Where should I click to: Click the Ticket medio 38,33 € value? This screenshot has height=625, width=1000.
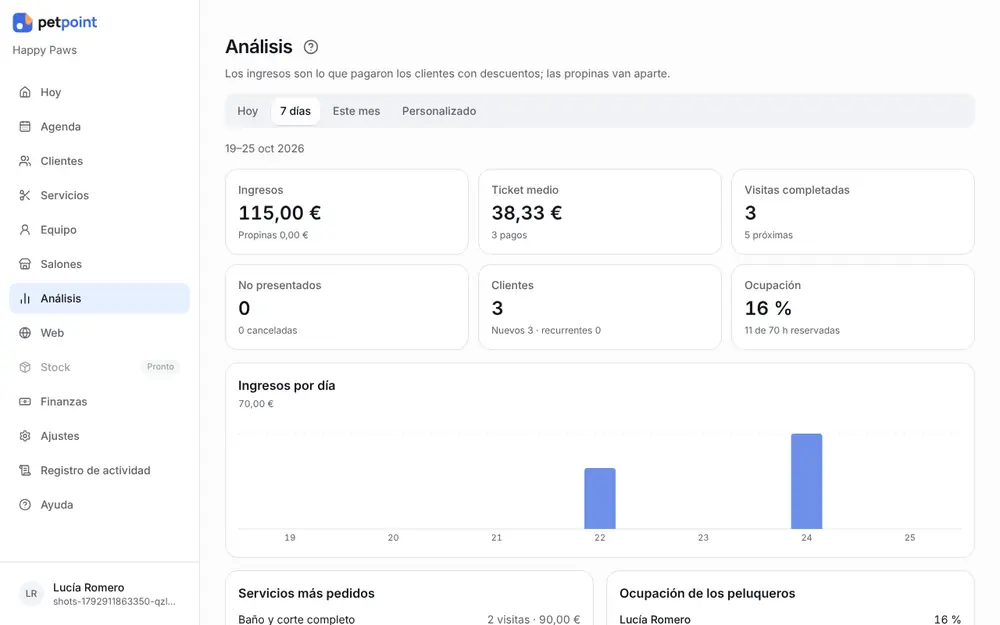coord(526,212)
